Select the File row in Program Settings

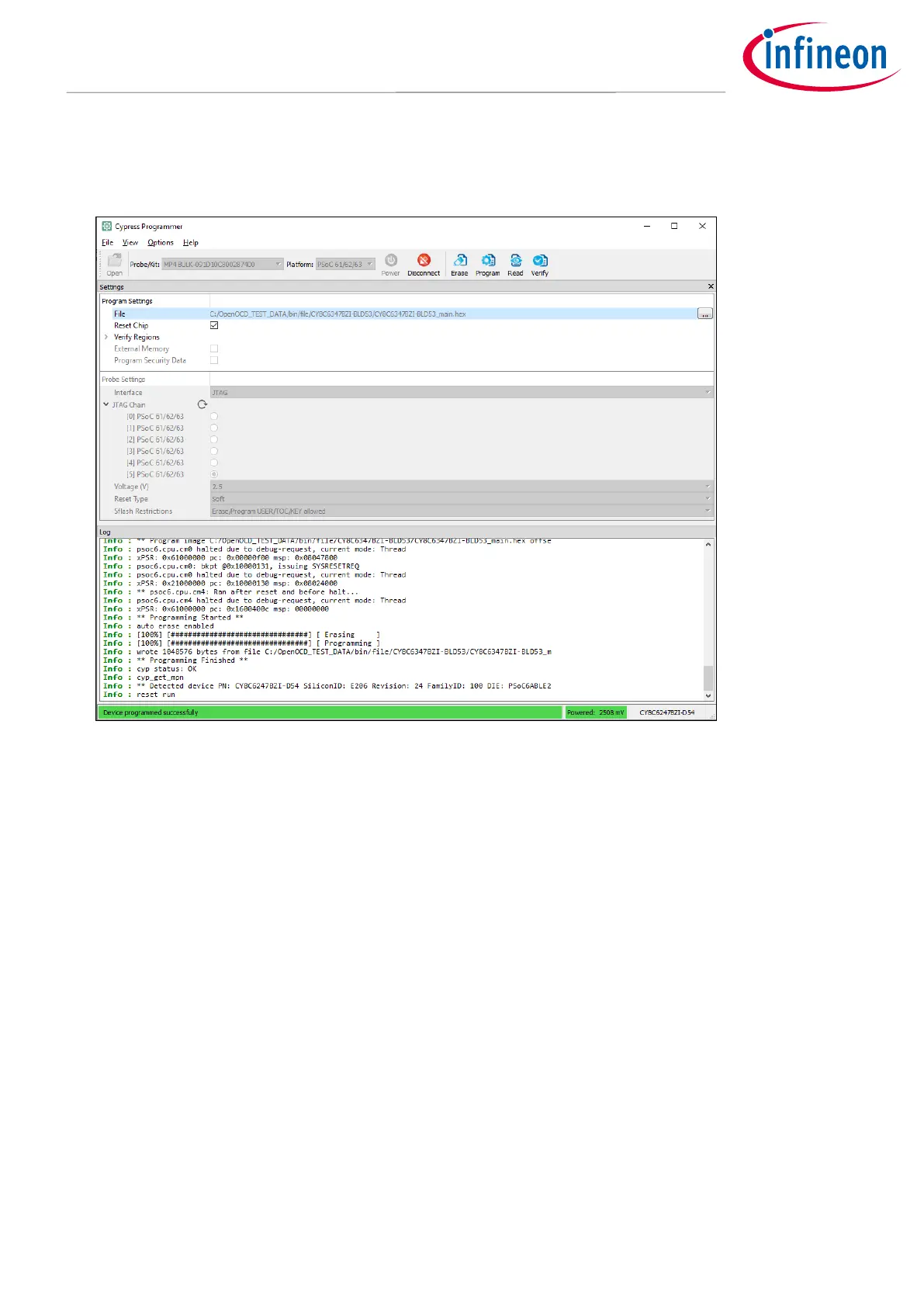point(407,314)
